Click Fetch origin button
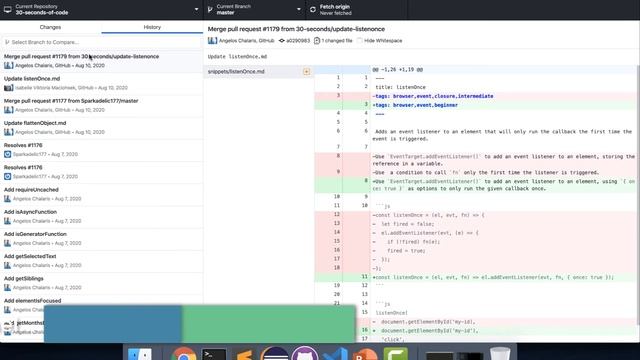640x360 pixels. tap(356, 10)
